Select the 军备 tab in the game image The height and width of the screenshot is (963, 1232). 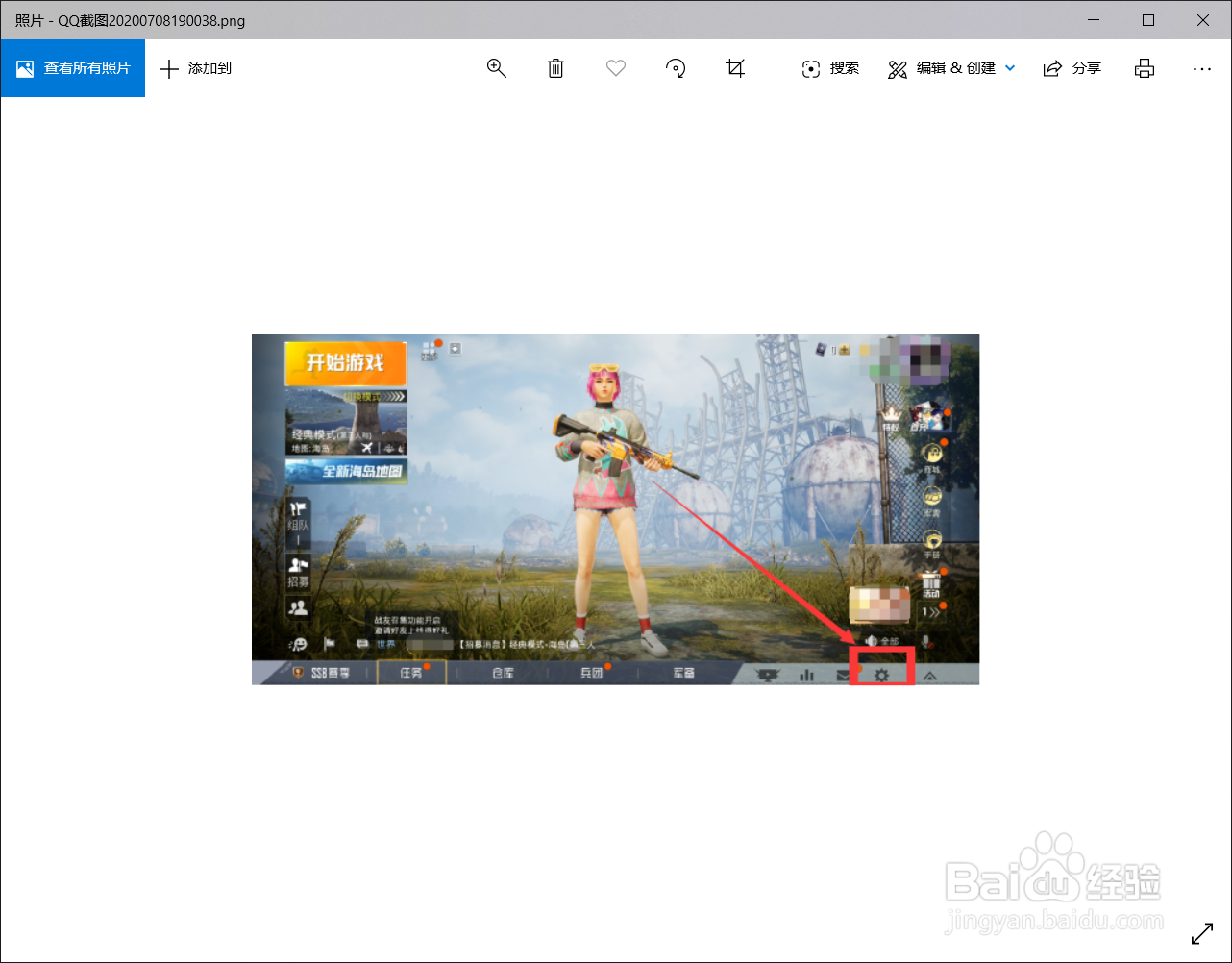pos(683,673)
